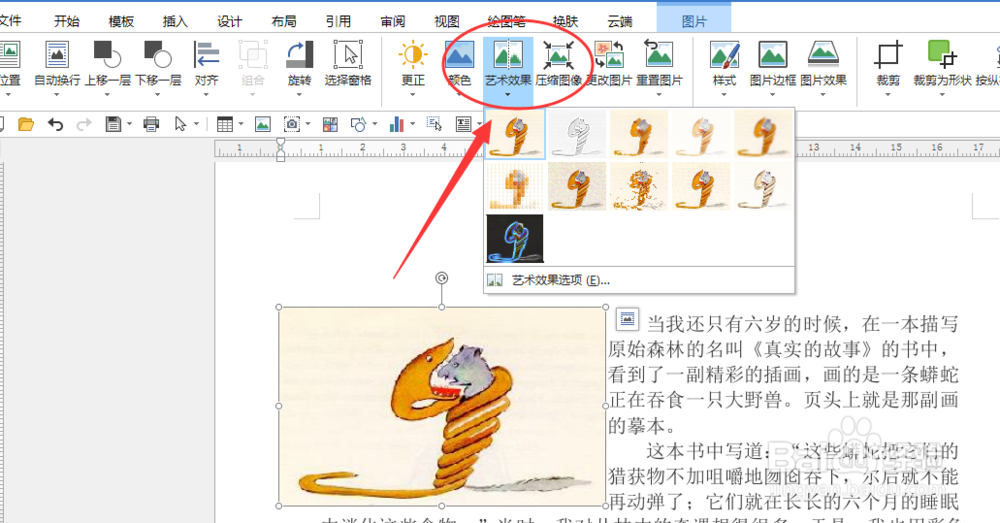Click the 艺术效果 artistic effects icon
The height and width of the screenshot is (523, 1000).
coord(508,55)
